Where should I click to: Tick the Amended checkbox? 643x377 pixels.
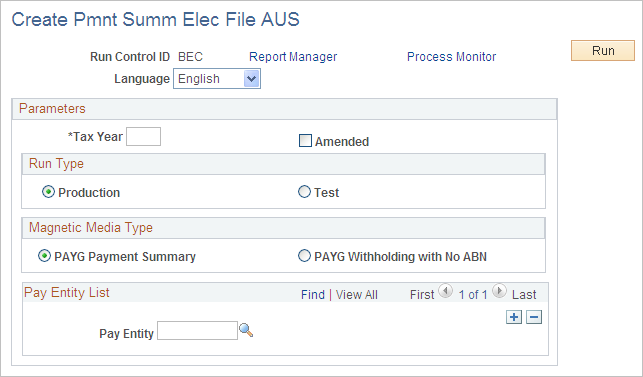click(305, 141)
